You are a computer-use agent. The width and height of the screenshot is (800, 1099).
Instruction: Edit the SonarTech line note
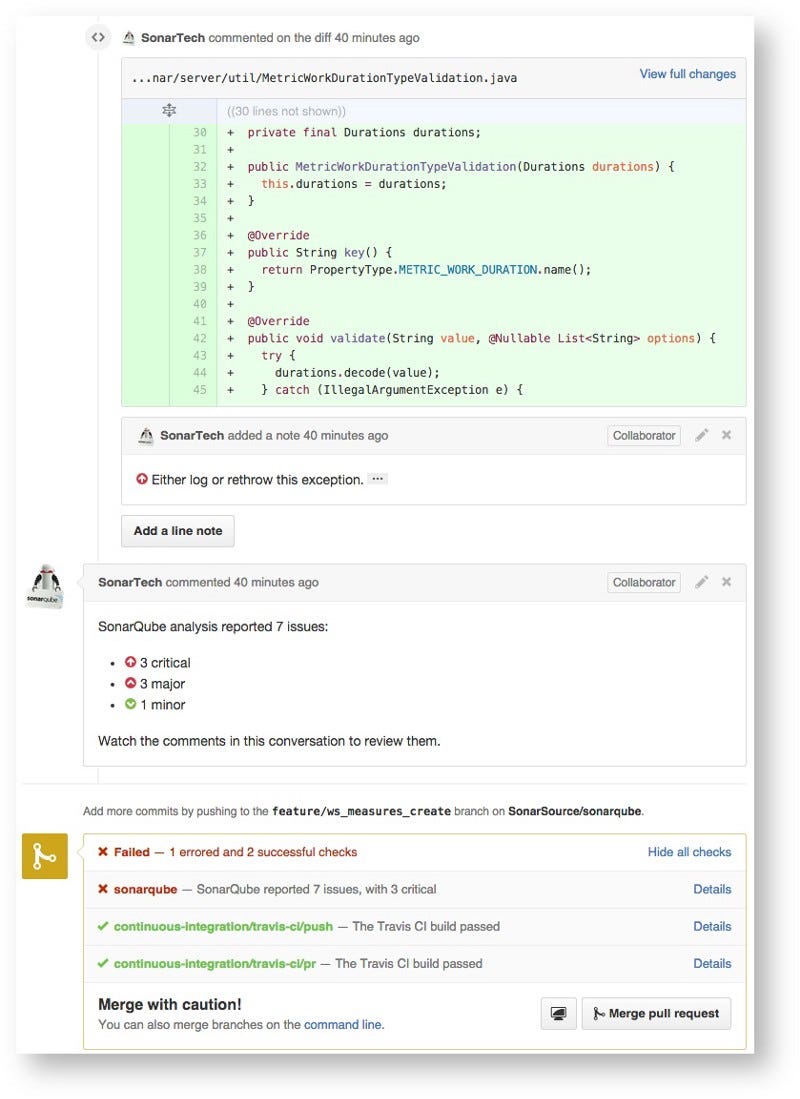[x=702, y=436]
